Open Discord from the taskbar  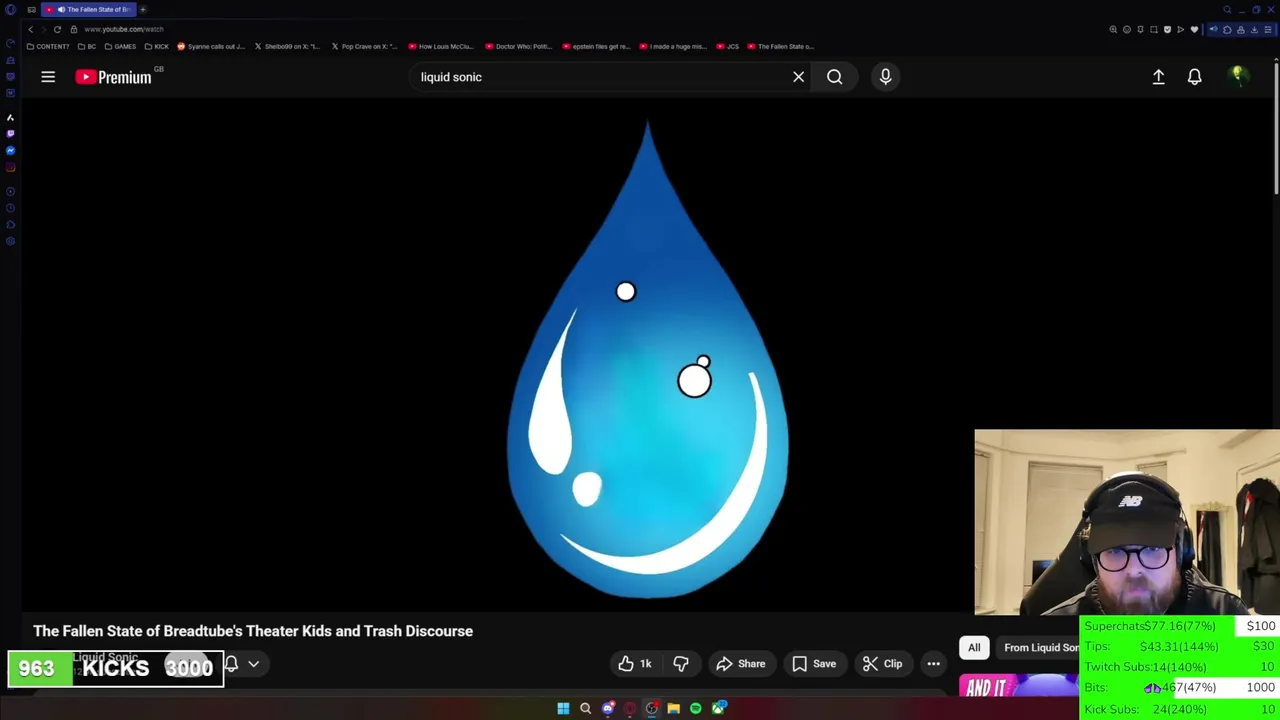coord(608,708)
